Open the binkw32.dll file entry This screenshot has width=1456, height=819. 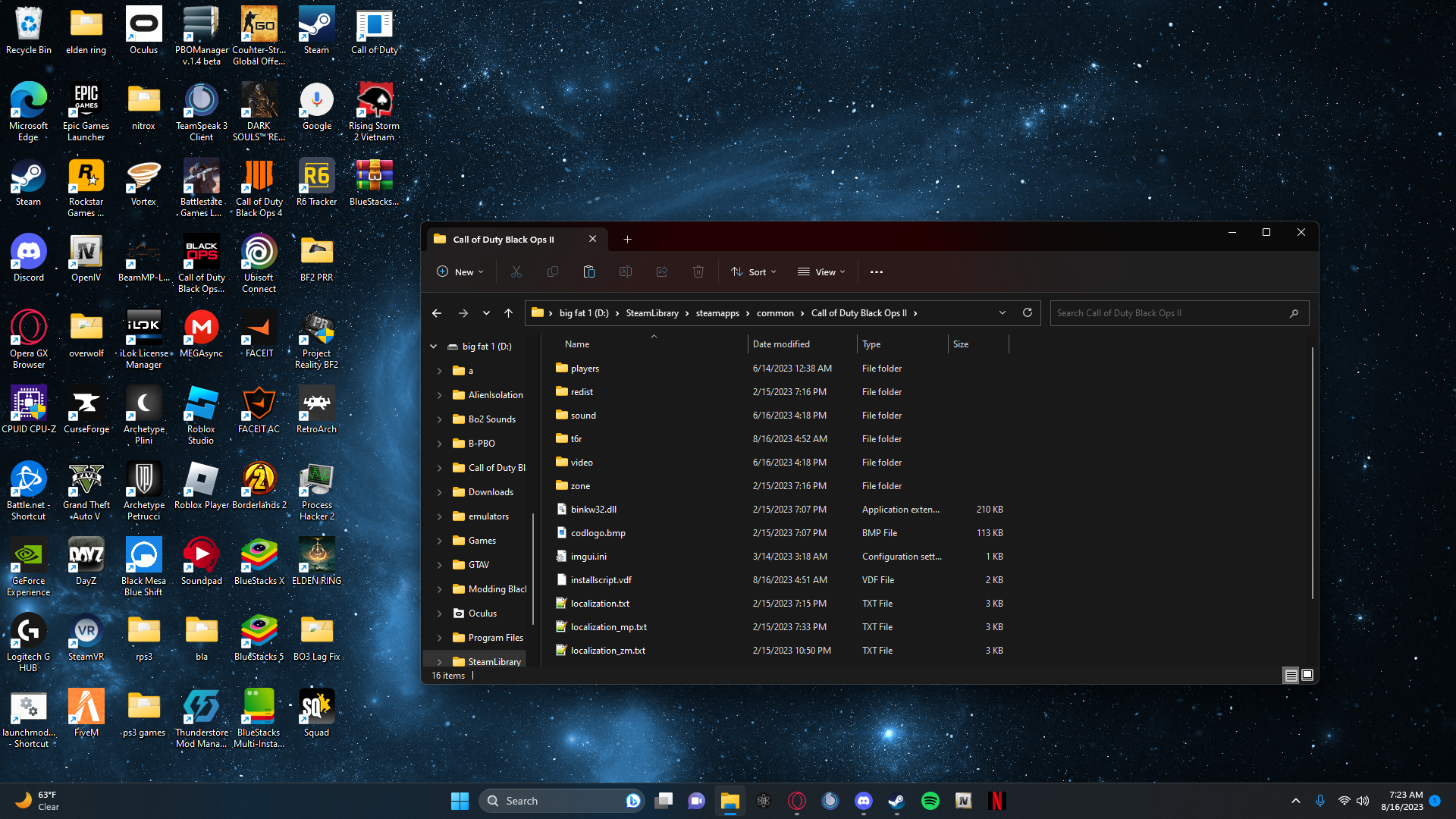click(593, 509)
